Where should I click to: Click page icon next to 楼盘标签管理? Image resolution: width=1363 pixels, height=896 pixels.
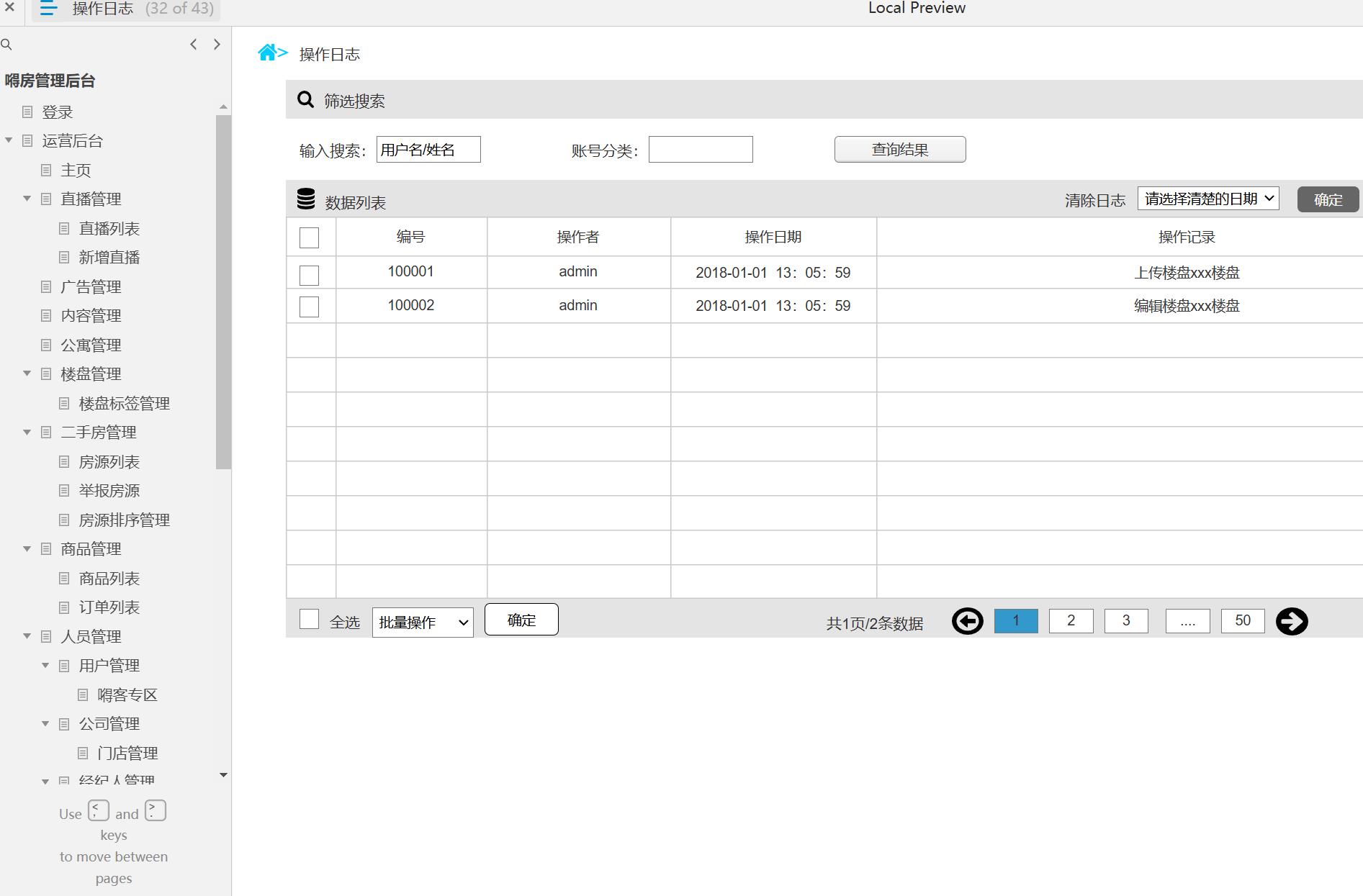[x=64, y=403]
